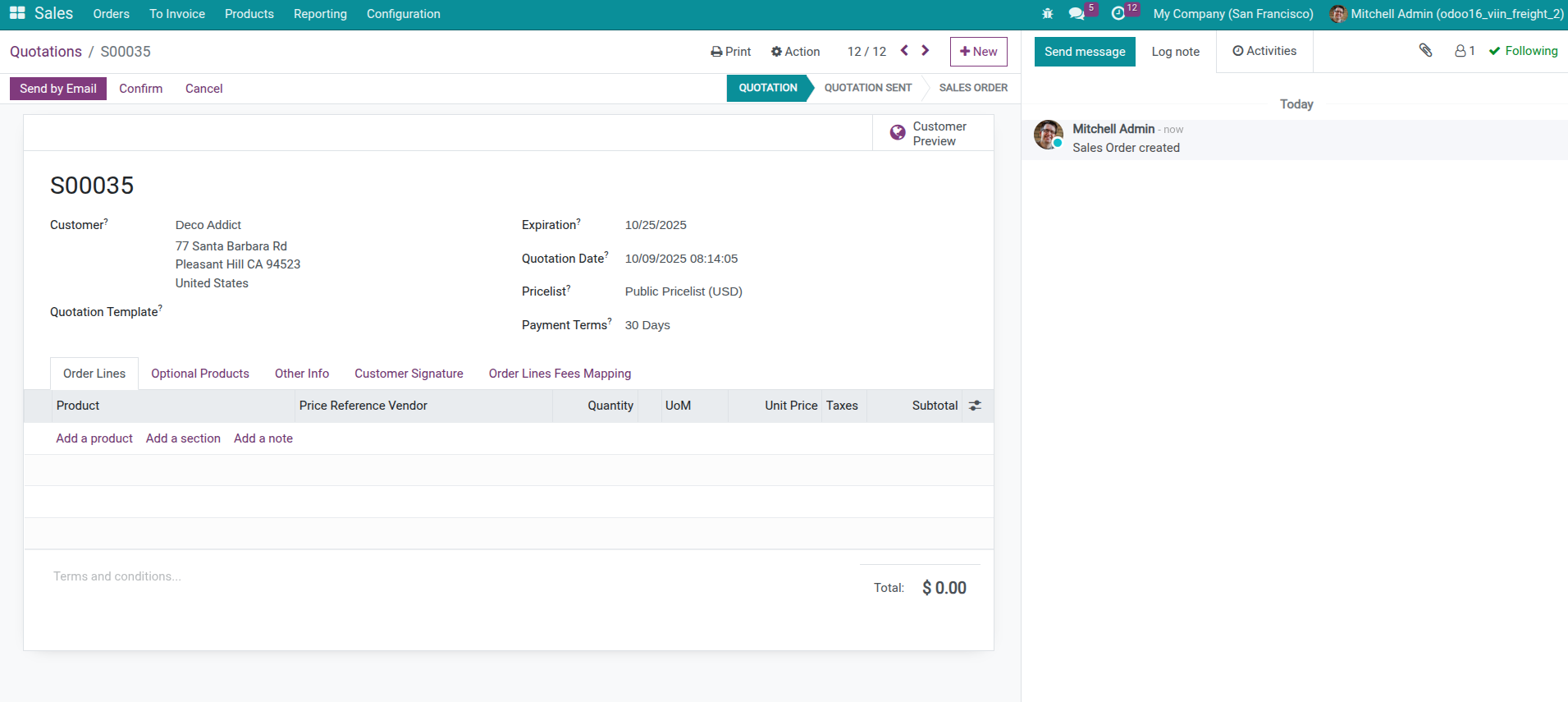Open the followers list icon
Image resolution: width=1568 pixels, height=702 pixels.
pyautogui.click(x=1465, y=51)
